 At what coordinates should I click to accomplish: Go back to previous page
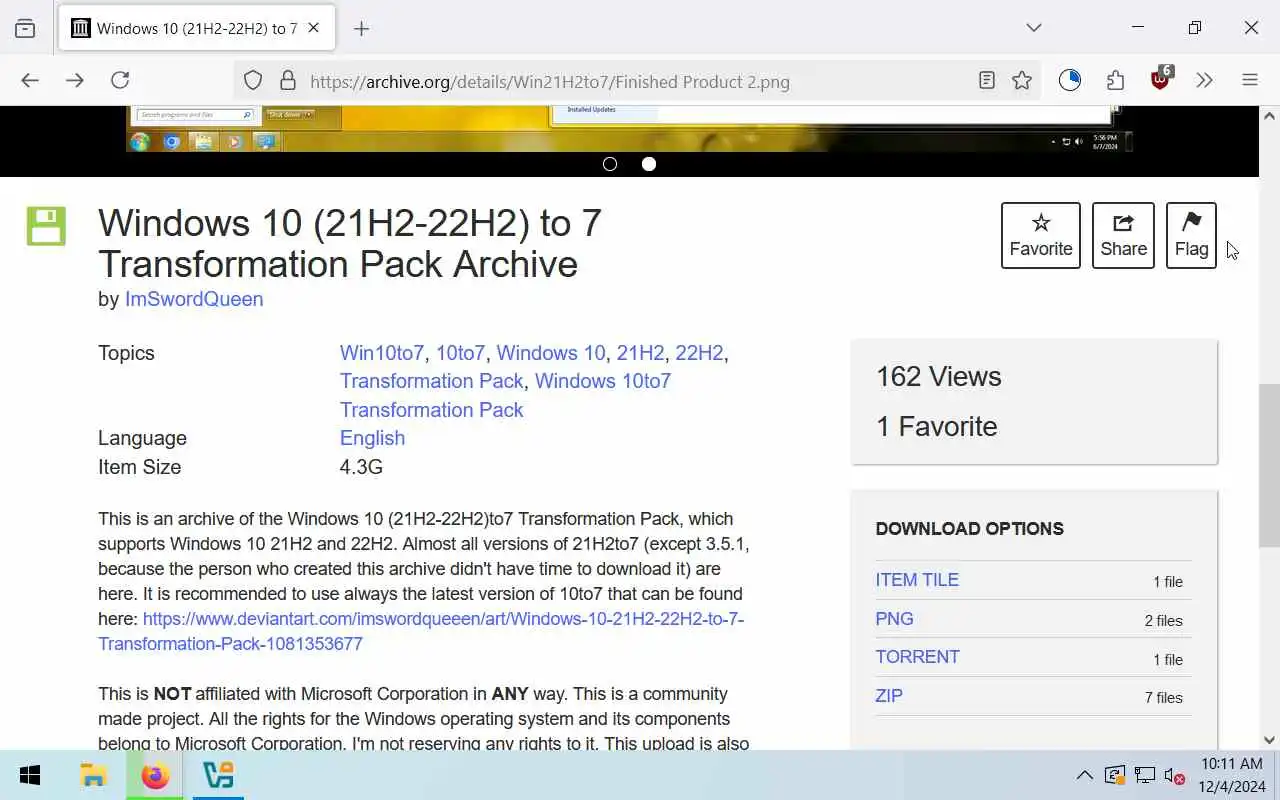point(30,81)
